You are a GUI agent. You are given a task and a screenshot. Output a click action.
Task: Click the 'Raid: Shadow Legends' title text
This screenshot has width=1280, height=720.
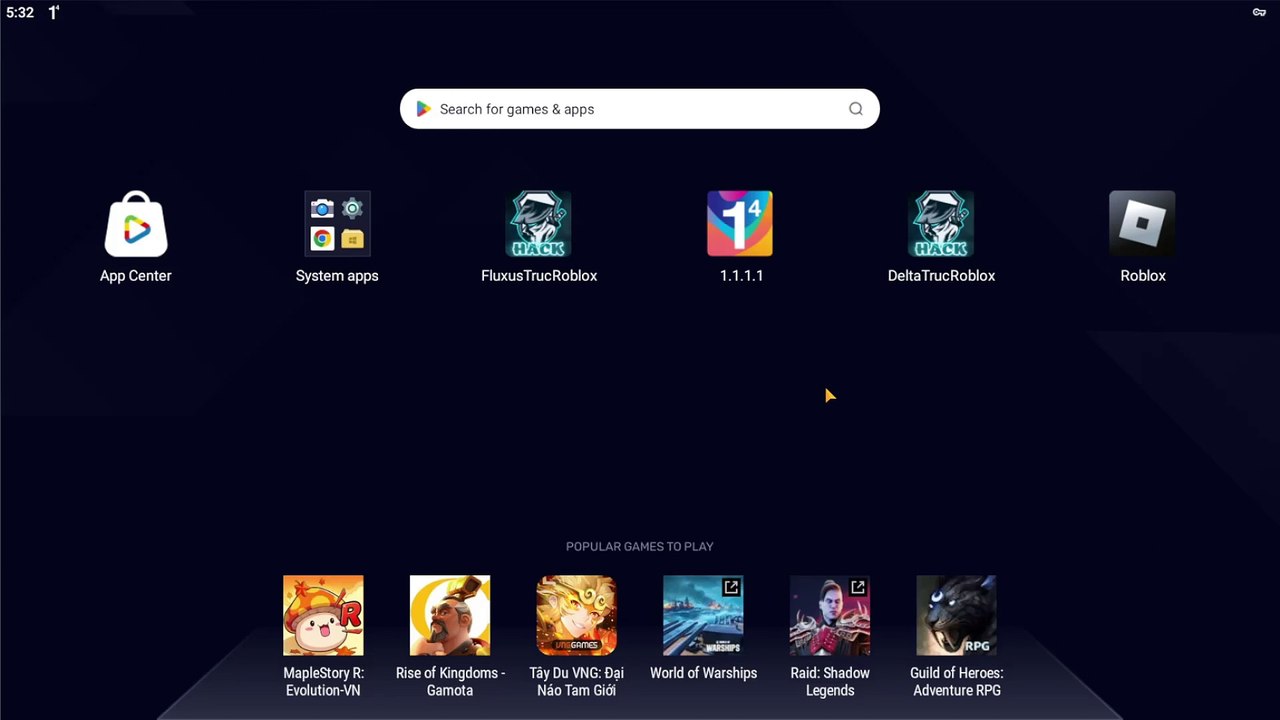(x=830, y=681)
